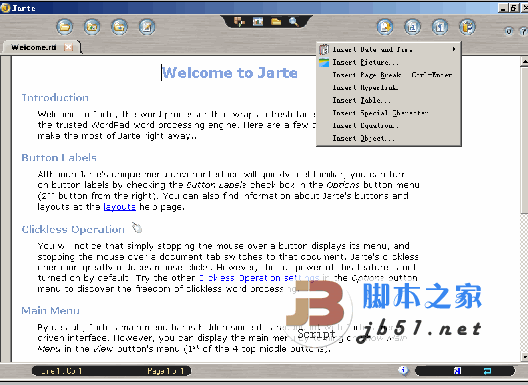528x385 pixels.
Task: Click the vertical scrollbar down arrow
Action: click(x=524, y=357)
